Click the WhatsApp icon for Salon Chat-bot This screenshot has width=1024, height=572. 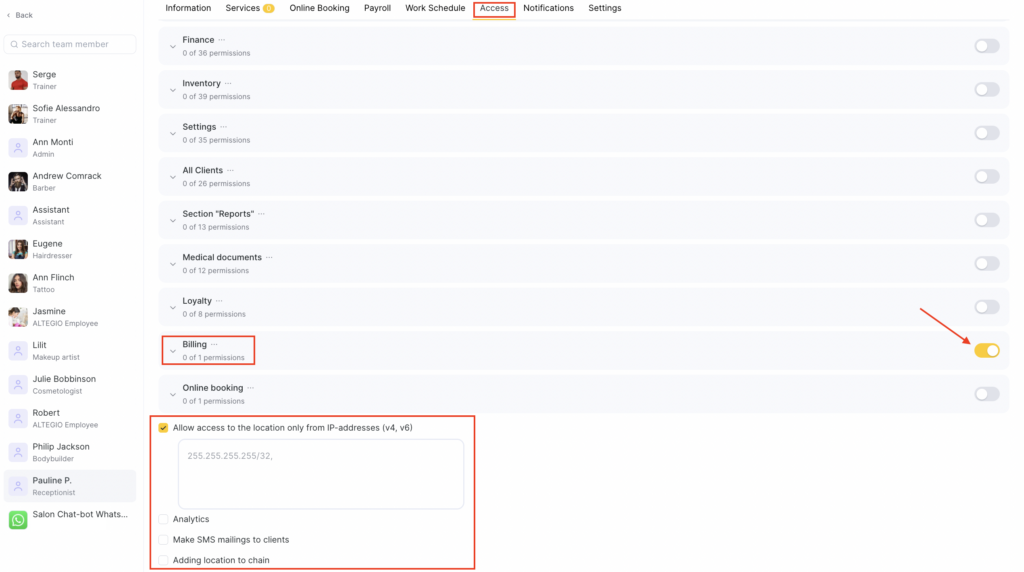click(18, 520)
